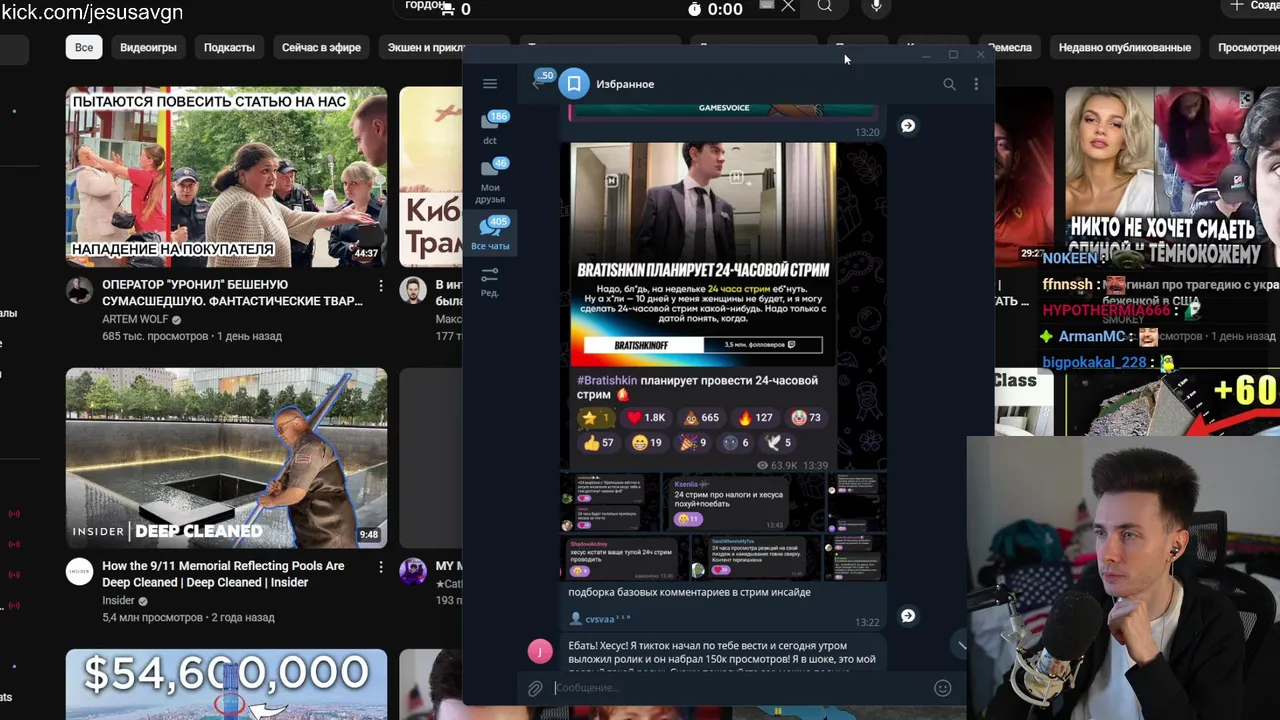Select the Все filter chip on YouTube
This screenshot has width=1280, height=720.
tap(84, 47)
